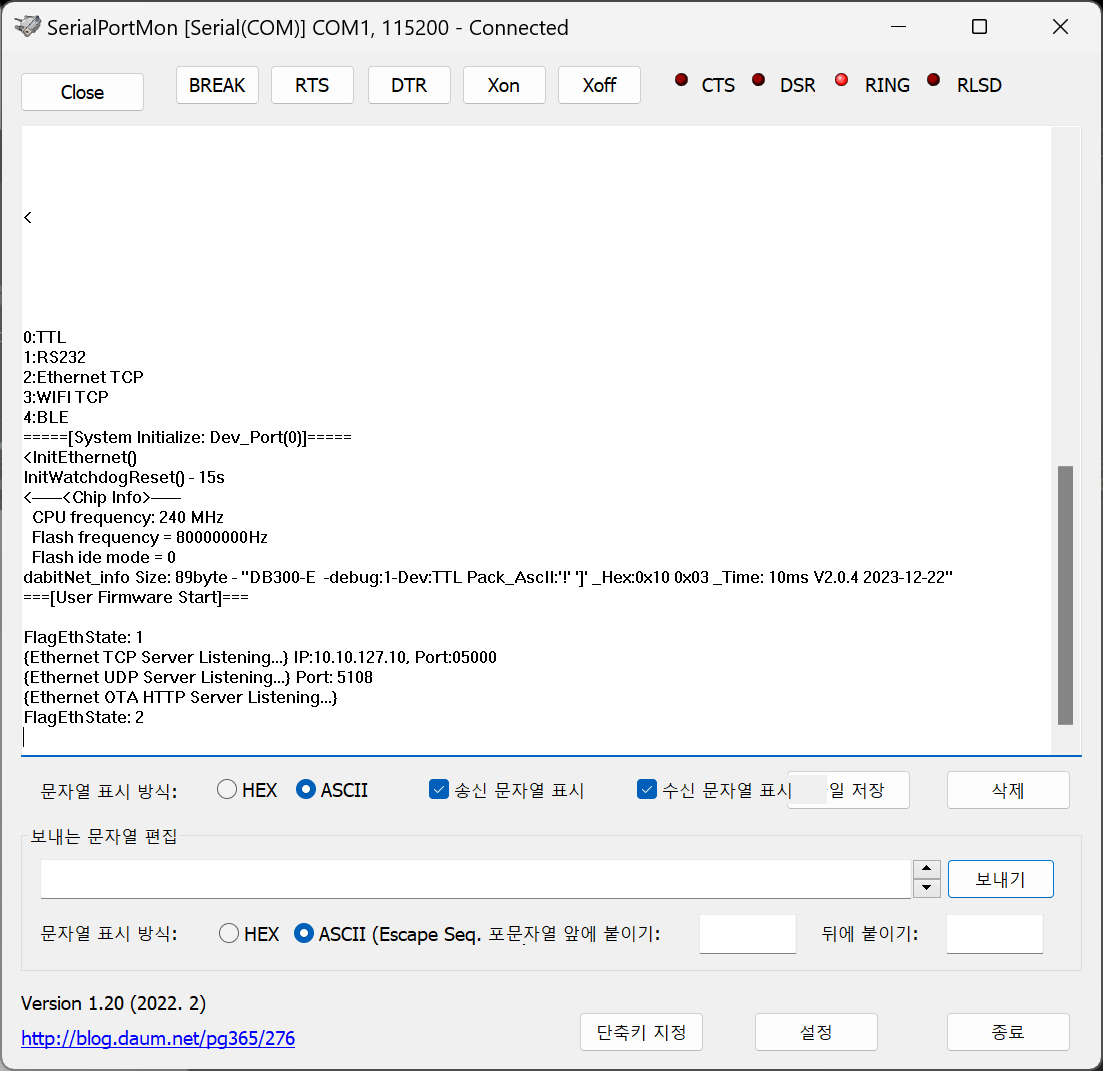Click the down arrow beside send text box
Screen dimensions: 1103x1071
pyautogui.click(x=927, y=887)
